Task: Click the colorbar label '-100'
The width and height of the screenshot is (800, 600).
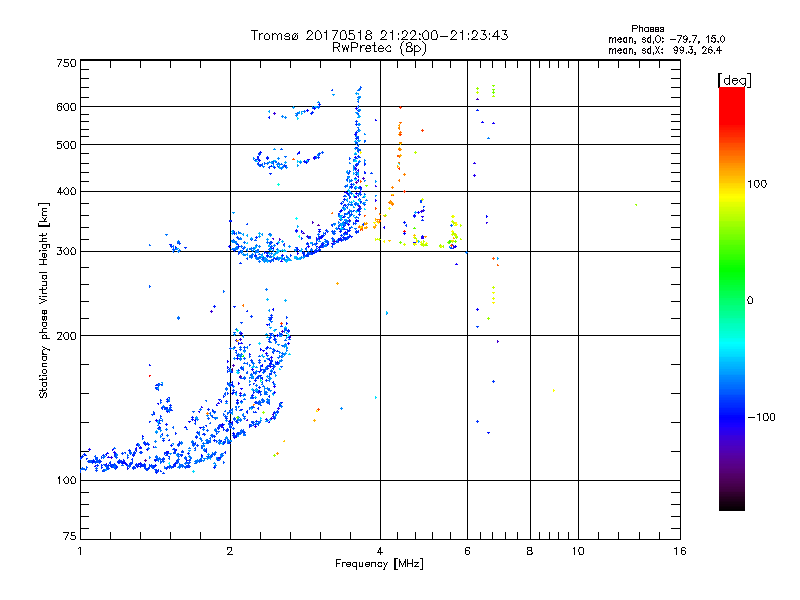Action: pos(762,417)
